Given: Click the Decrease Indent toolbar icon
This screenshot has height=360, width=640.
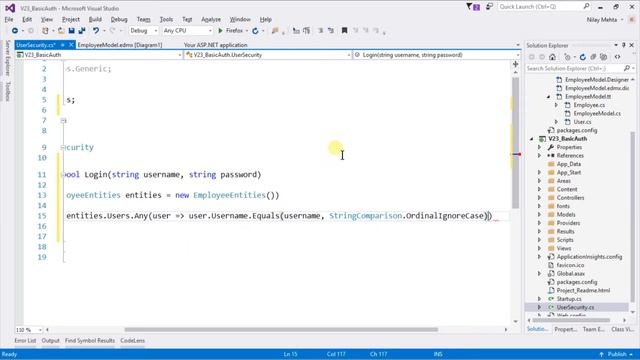Looking at the screenshot, I should tap(296, 31).
